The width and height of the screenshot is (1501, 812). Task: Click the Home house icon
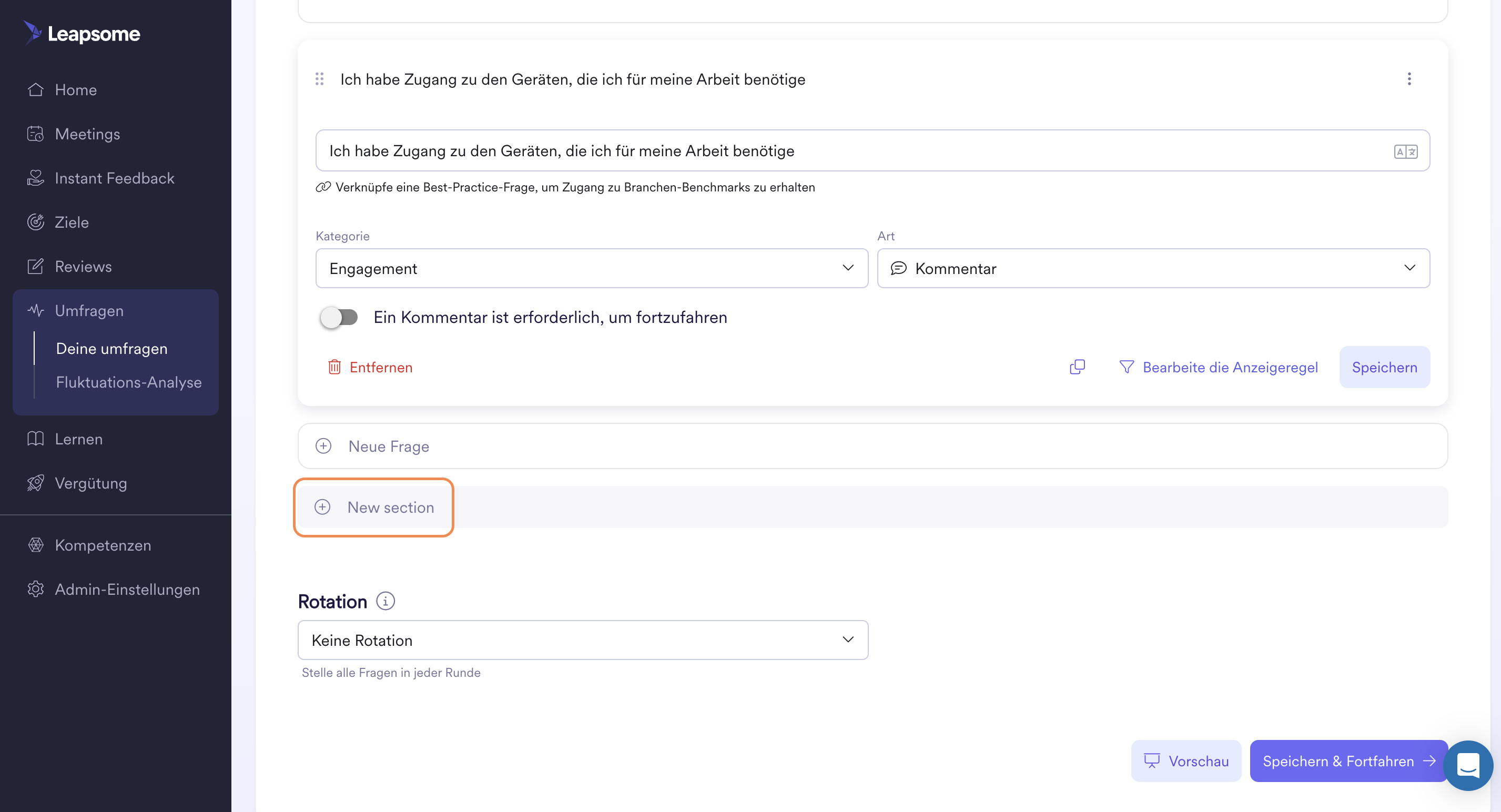pyautogui.click(x=36, y=89)
